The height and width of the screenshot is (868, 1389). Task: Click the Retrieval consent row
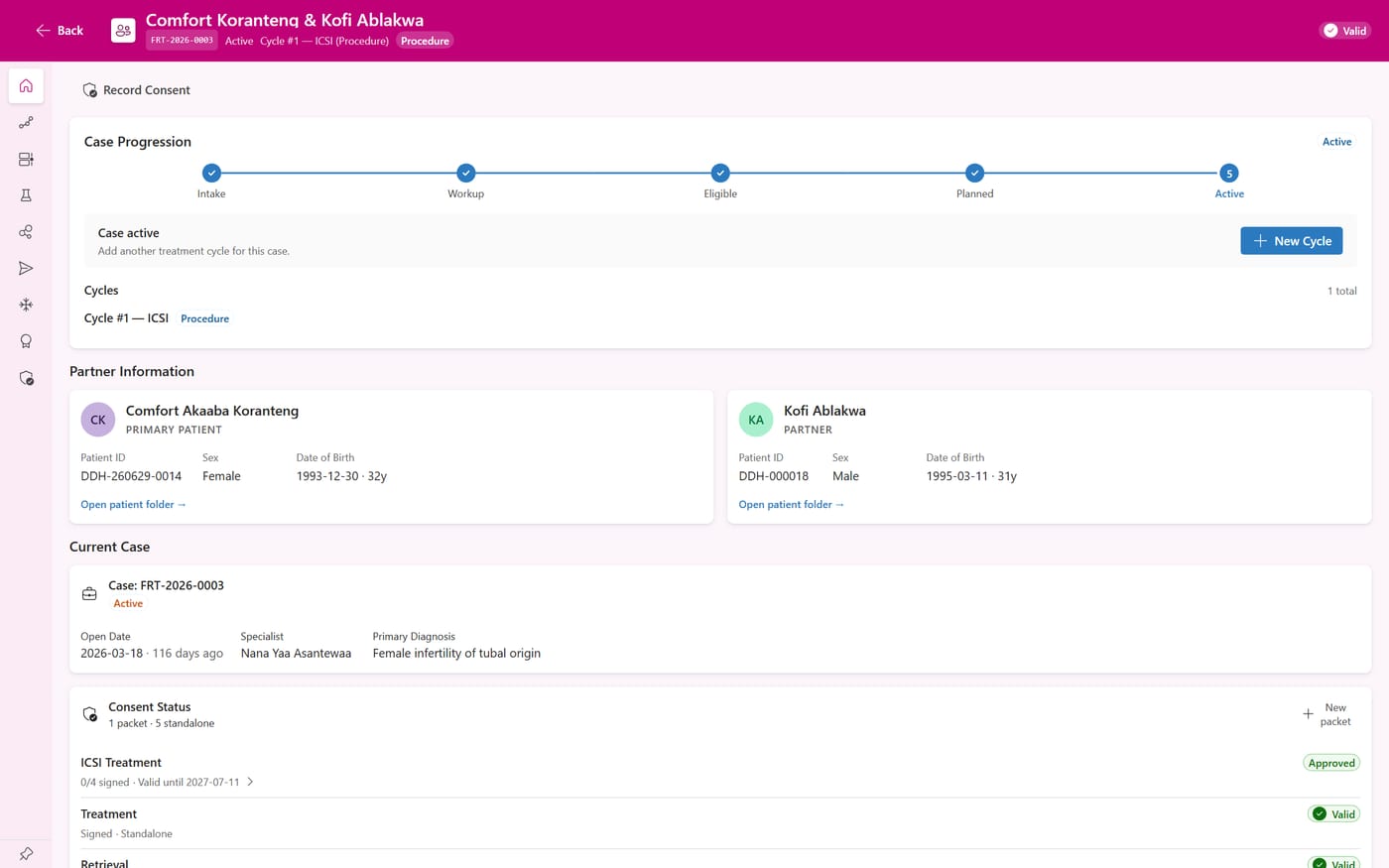[x=720, y=861]
